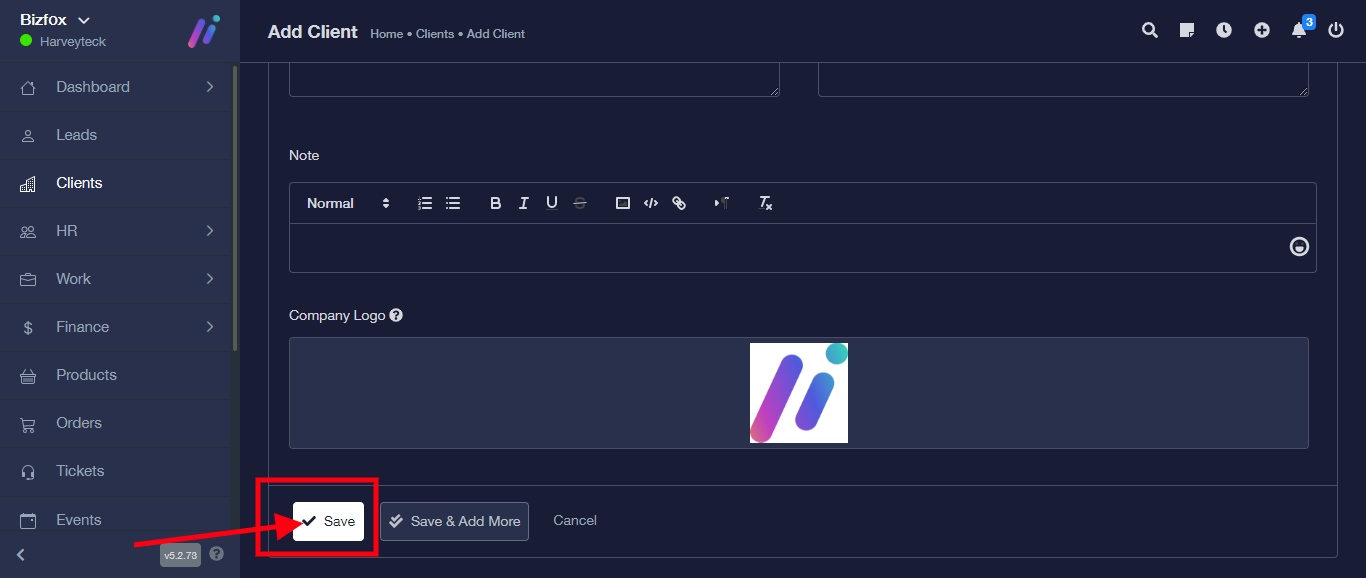Toggle italic formatting in Note
The width and height of the screenshot is (1366, 578).
point(523,203)
